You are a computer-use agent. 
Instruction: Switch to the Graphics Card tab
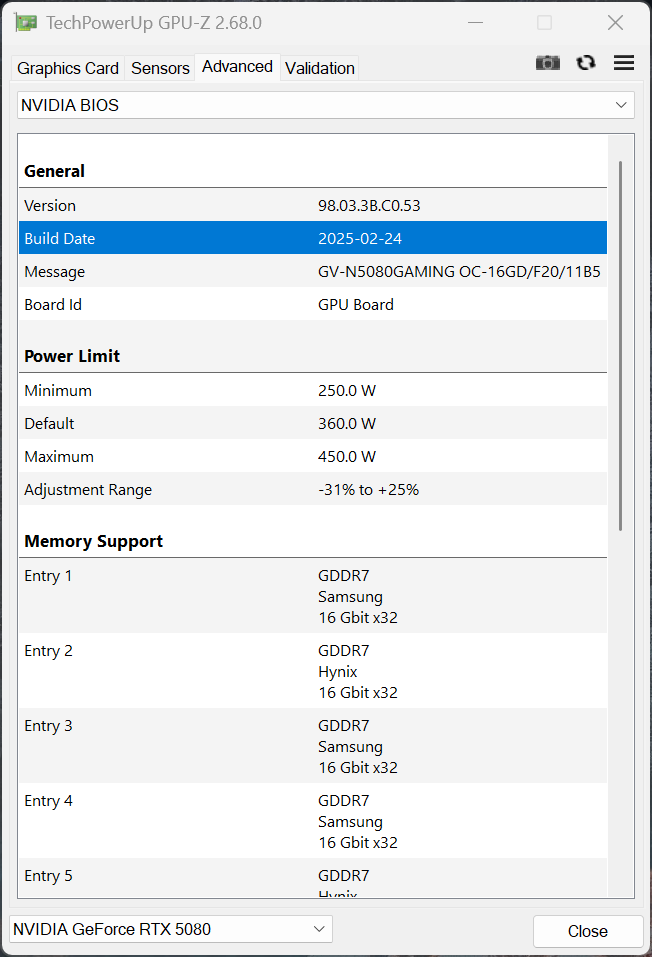click(68, 68)
